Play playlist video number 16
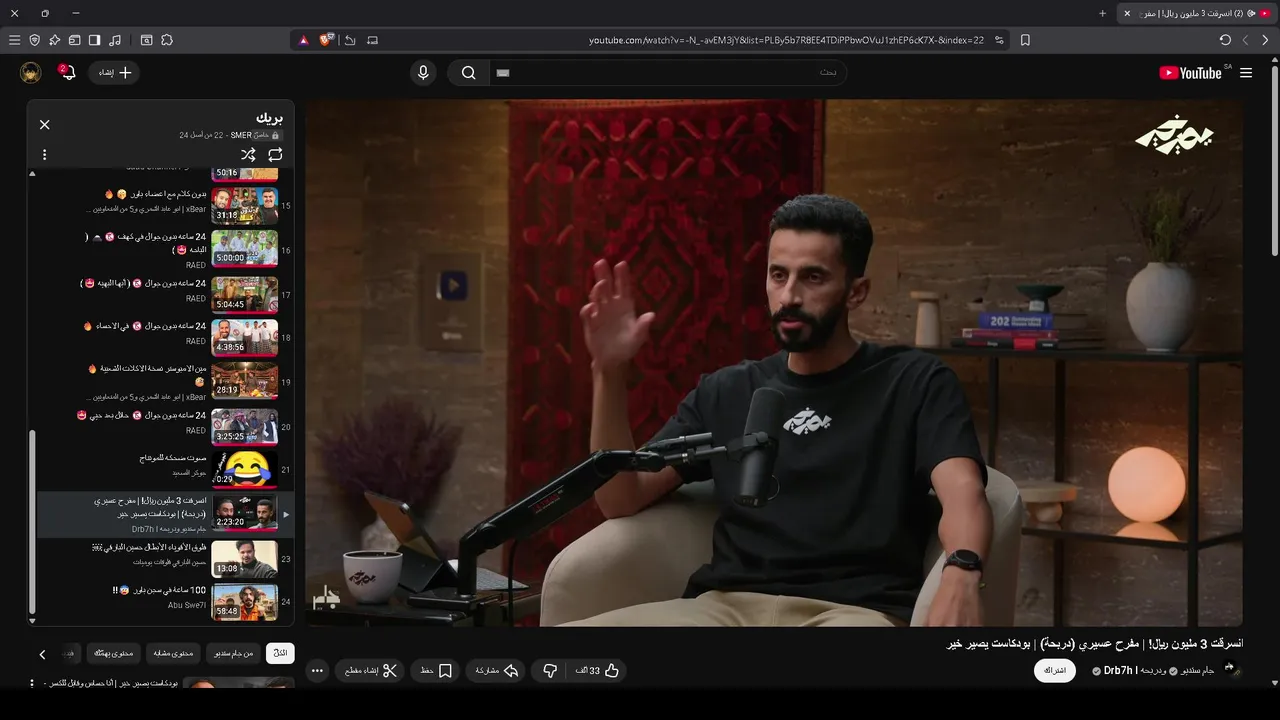This screenshot has height=720, width=1280. pyautogui.click(x=163, y=249)
